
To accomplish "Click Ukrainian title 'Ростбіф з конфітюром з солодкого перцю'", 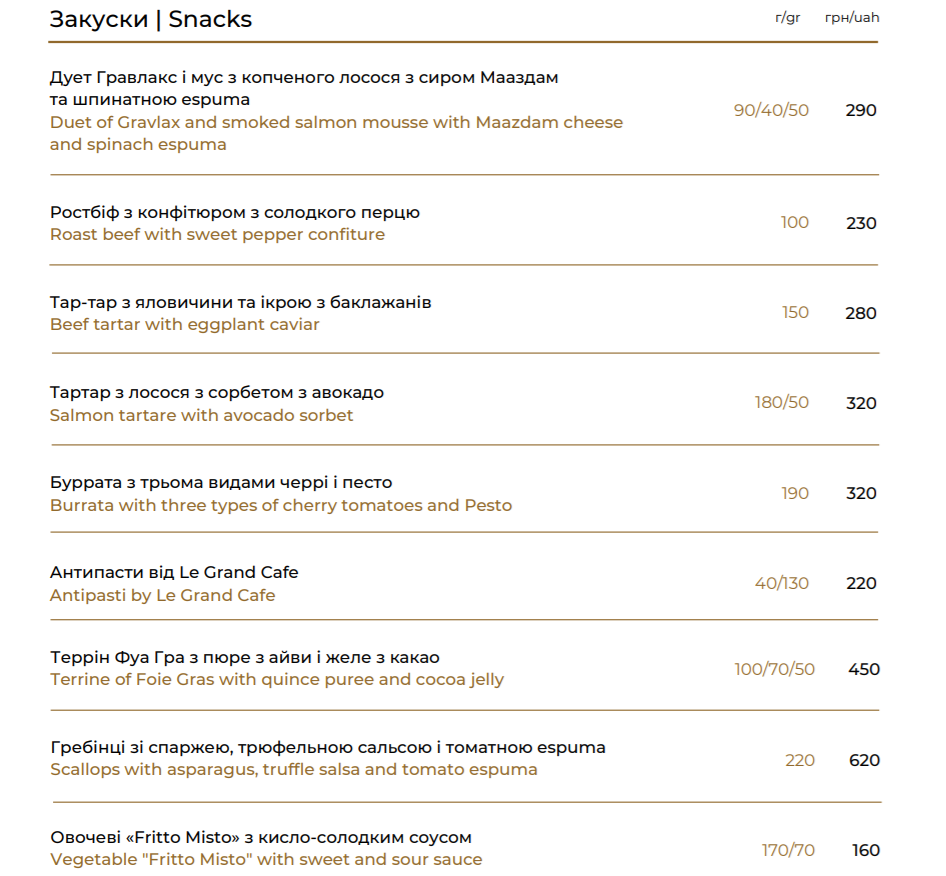I will point(235,212).
